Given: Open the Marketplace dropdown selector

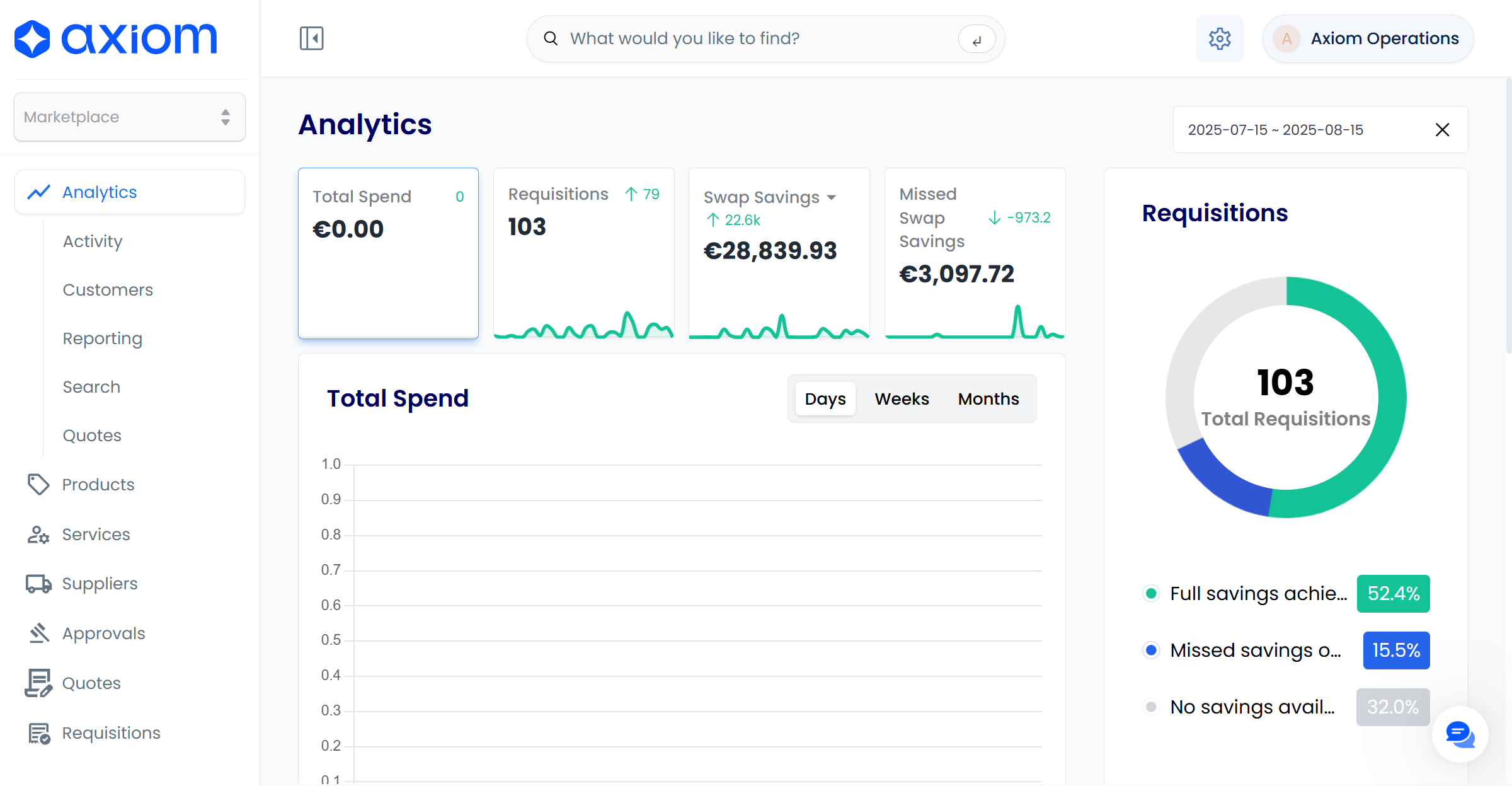Looking at the screenshot, I should 130,117.
